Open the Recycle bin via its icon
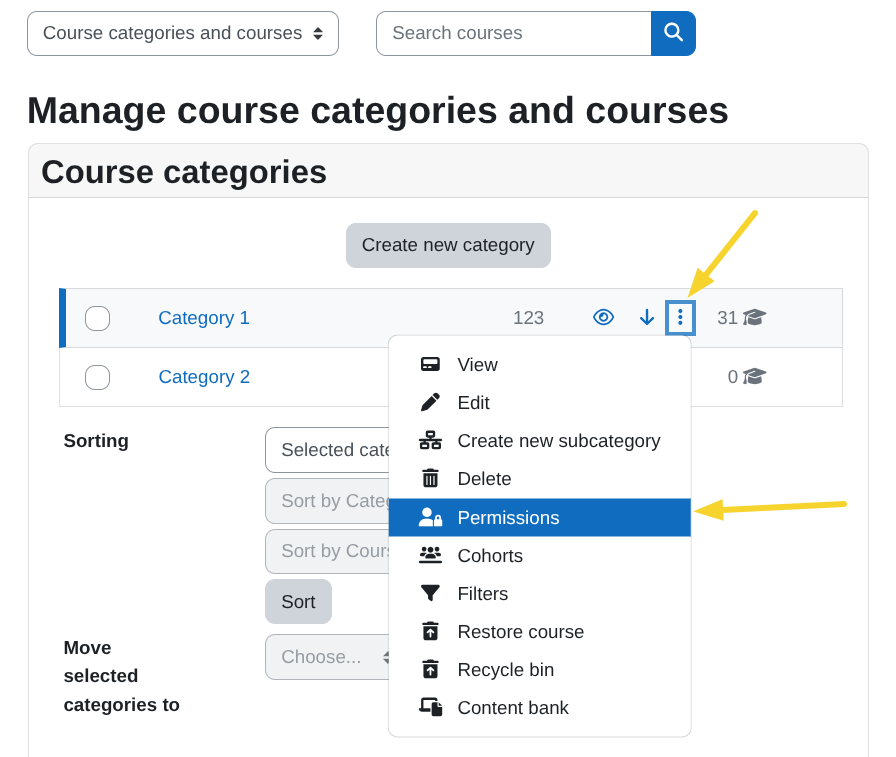 point(431,669)
